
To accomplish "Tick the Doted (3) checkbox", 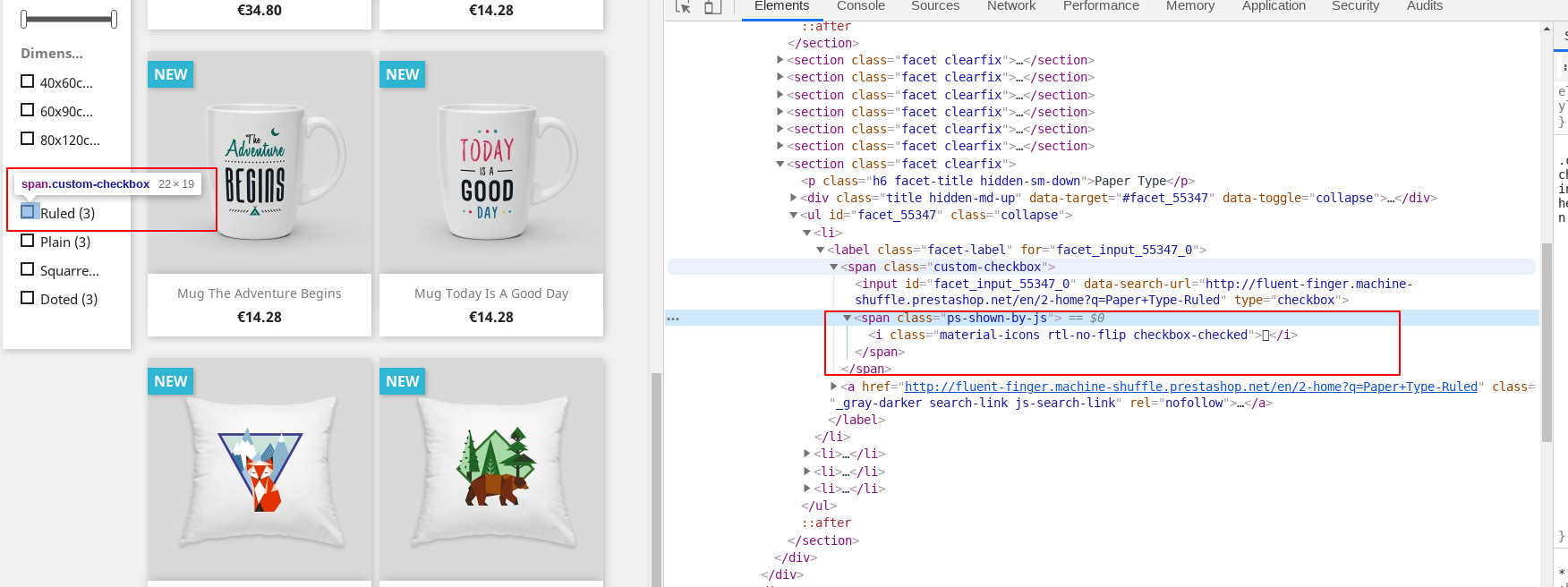I will click(x=28, y=298).
